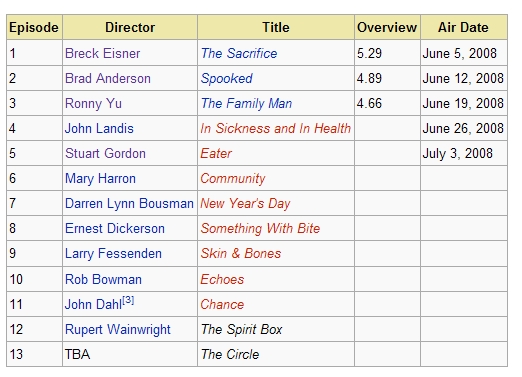Image resolution: width=522 pixels, height=377 pixels.
Task: Click Darren Lynn Bousman link
Action: (129, 204)
